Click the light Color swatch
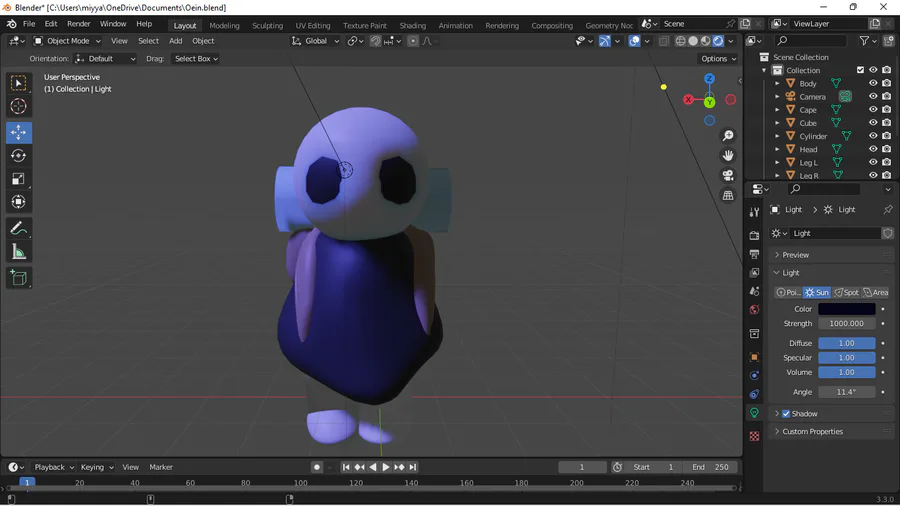Screen dimensions: 900x506 pyautogui.click(x=846, y=309)
